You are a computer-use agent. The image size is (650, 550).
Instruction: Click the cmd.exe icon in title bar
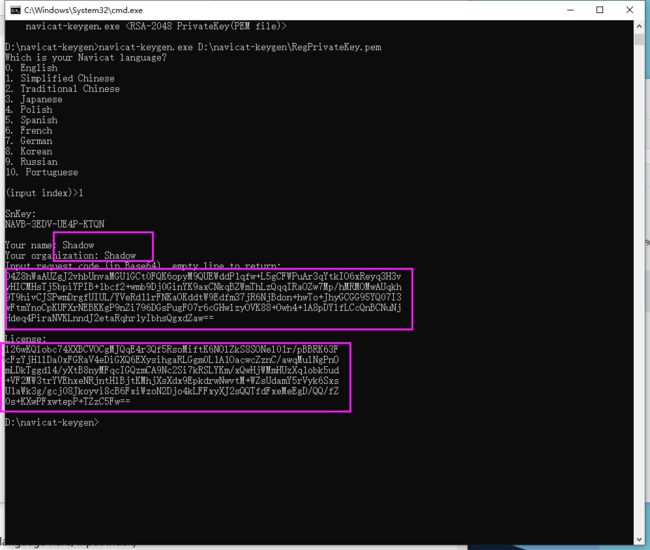pyautogui.click(x=15, y=10)
